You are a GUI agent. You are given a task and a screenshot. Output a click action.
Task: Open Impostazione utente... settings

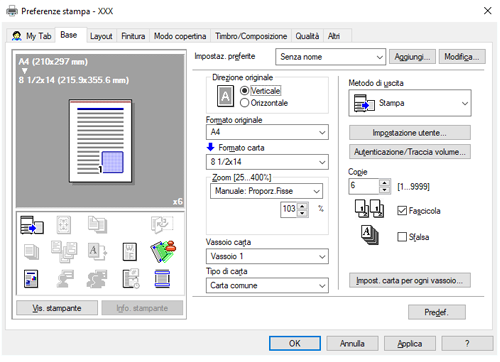click(410, 133)
